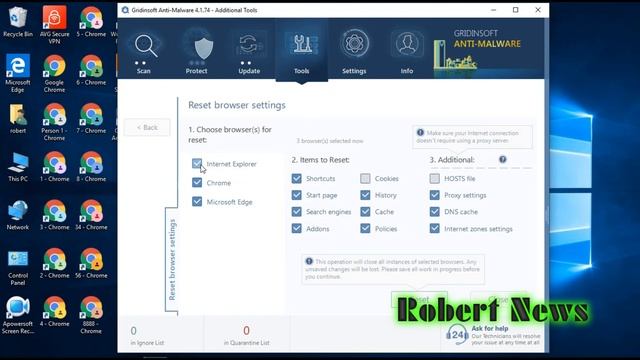Open 8888 - Chrome desktop shortcut
640x360 pixels.
[x=91, y=316]
